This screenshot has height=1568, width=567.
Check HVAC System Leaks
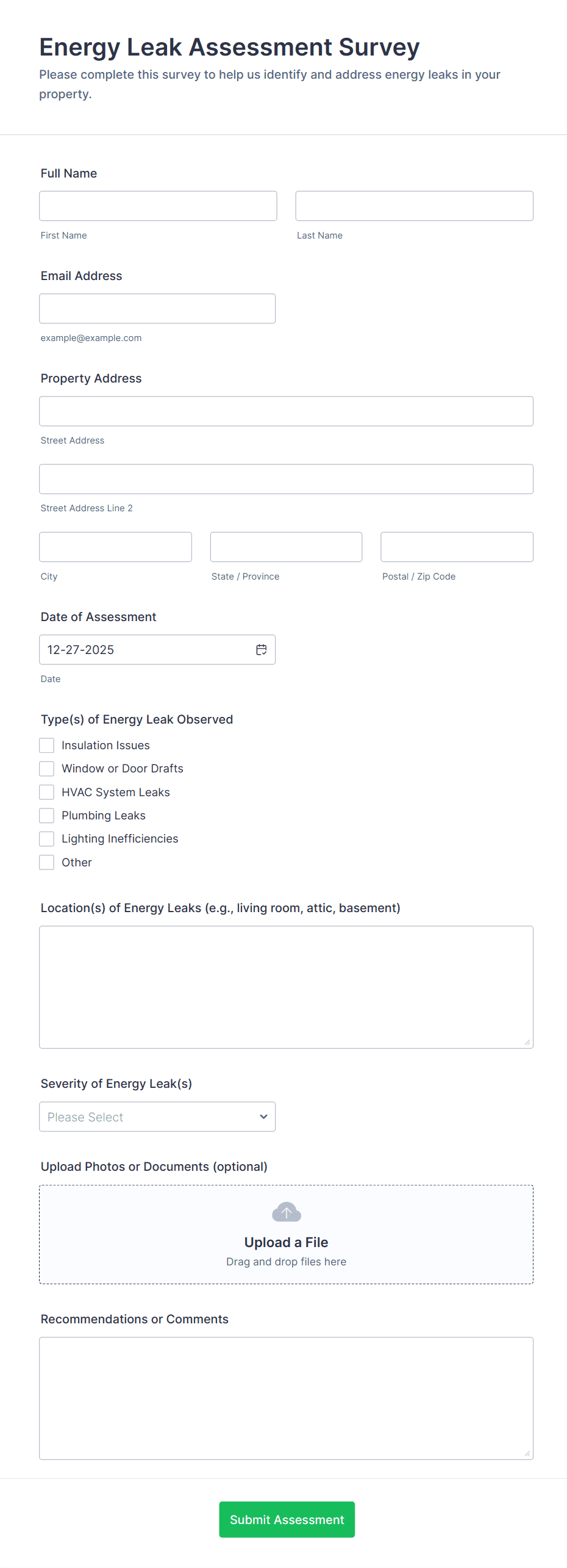click(47, 792)
